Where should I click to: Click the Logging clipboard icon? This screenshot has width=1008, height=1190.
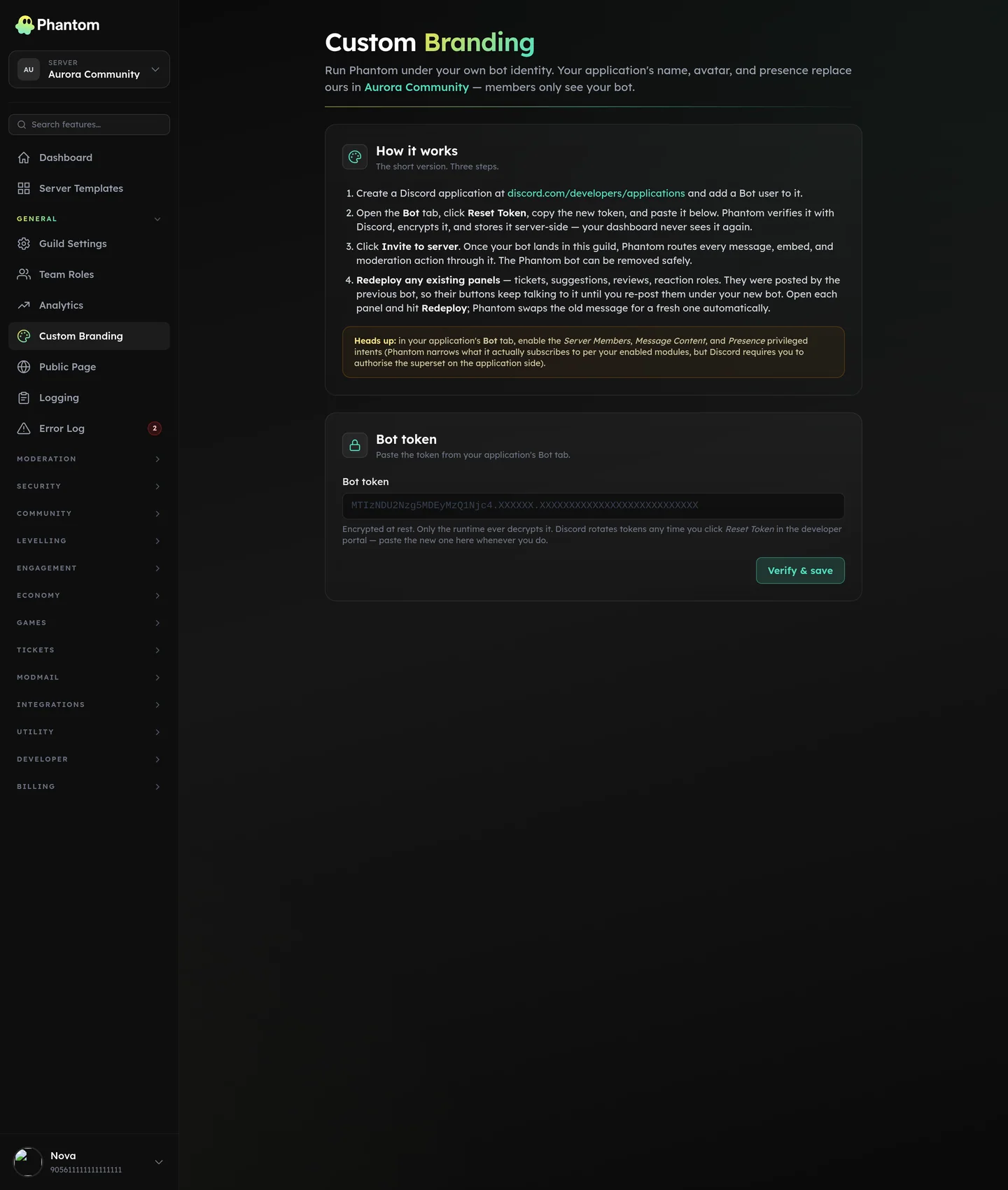point(24,398)
